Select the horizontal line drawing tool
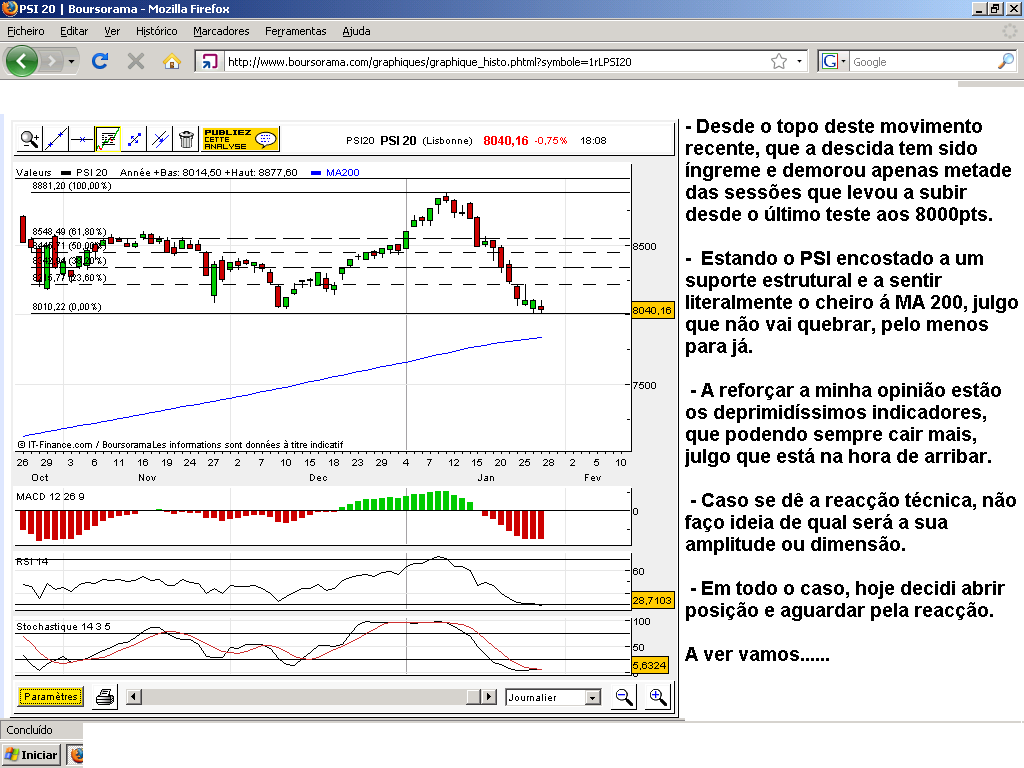This screenshot has width=1024, height=768. 82,139
